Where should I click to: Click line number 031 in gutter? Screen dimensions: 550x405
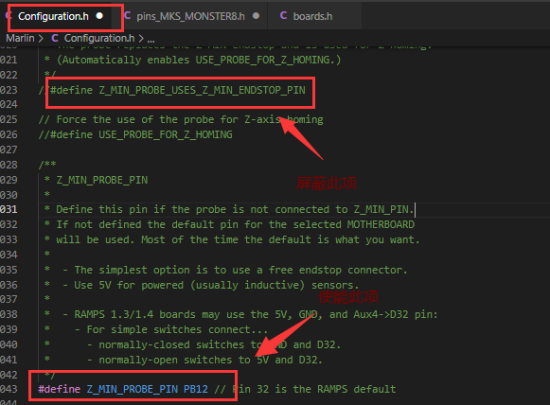(x=9, y=210)
